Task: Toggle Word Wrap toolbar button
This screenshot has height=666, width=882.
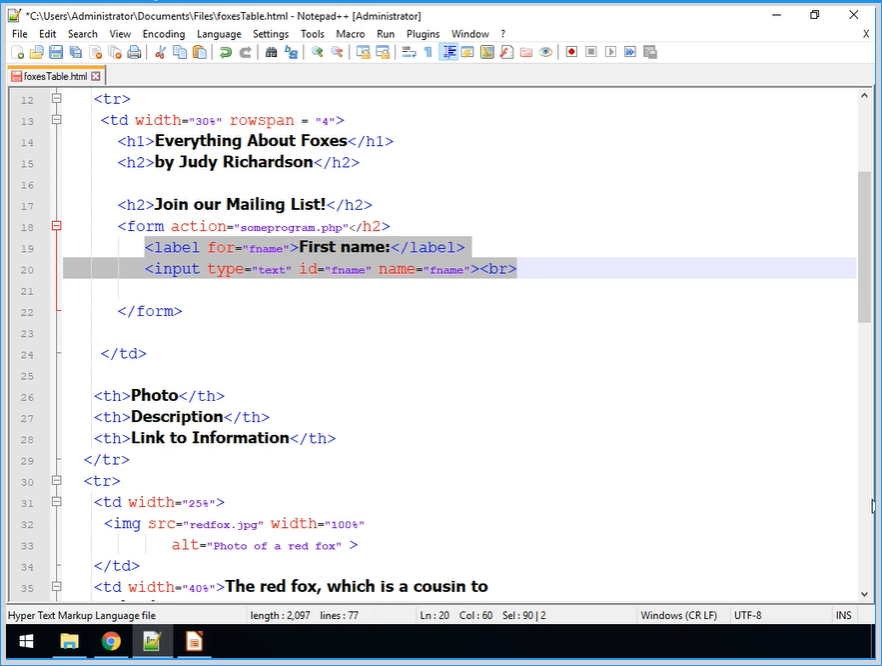Action: click(408, 52)
